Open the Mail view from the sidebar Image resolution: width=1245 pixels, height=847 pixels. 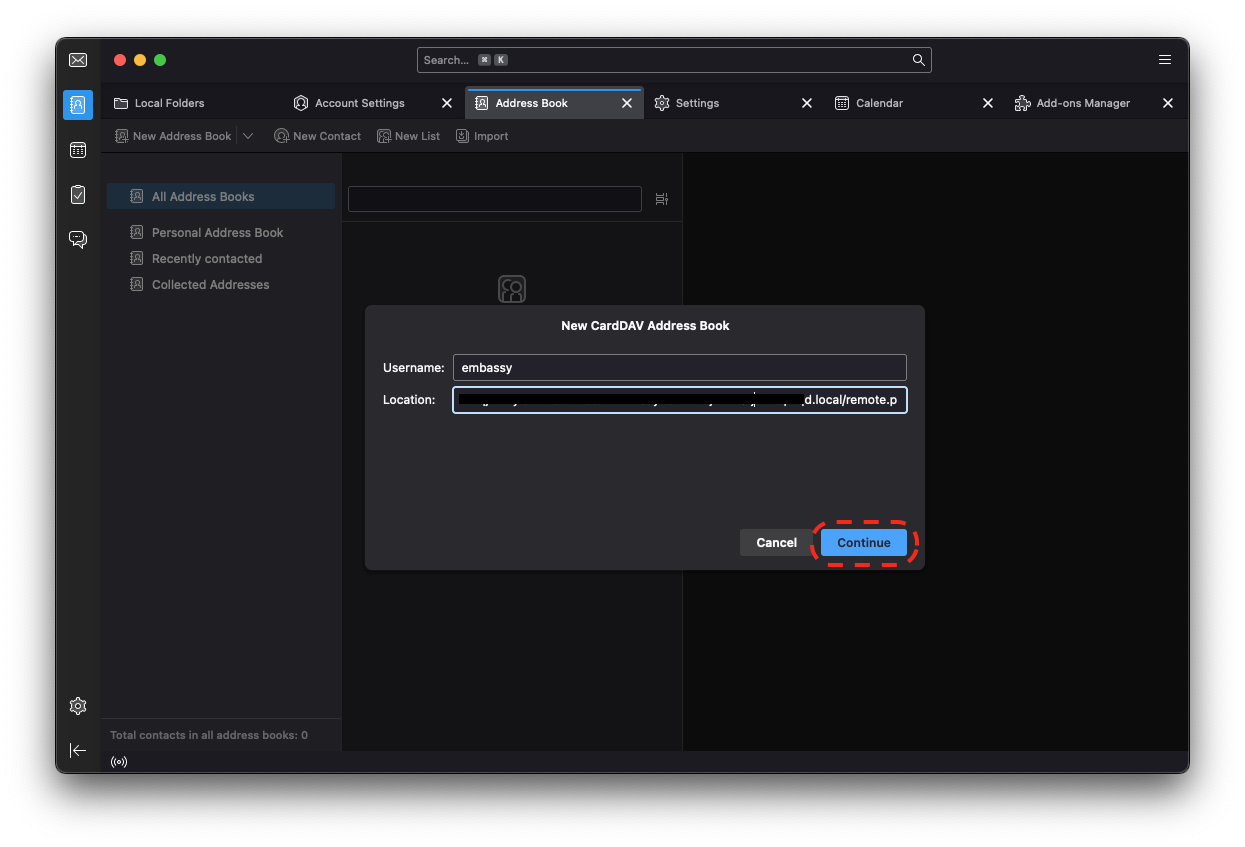(x=77, y=60)
